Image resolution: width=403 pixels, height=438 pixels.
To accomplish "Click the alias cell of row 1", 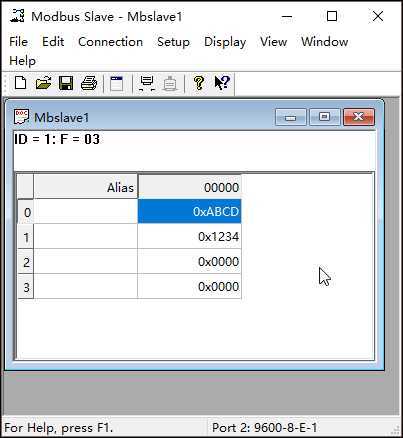I will coord(86,236).
